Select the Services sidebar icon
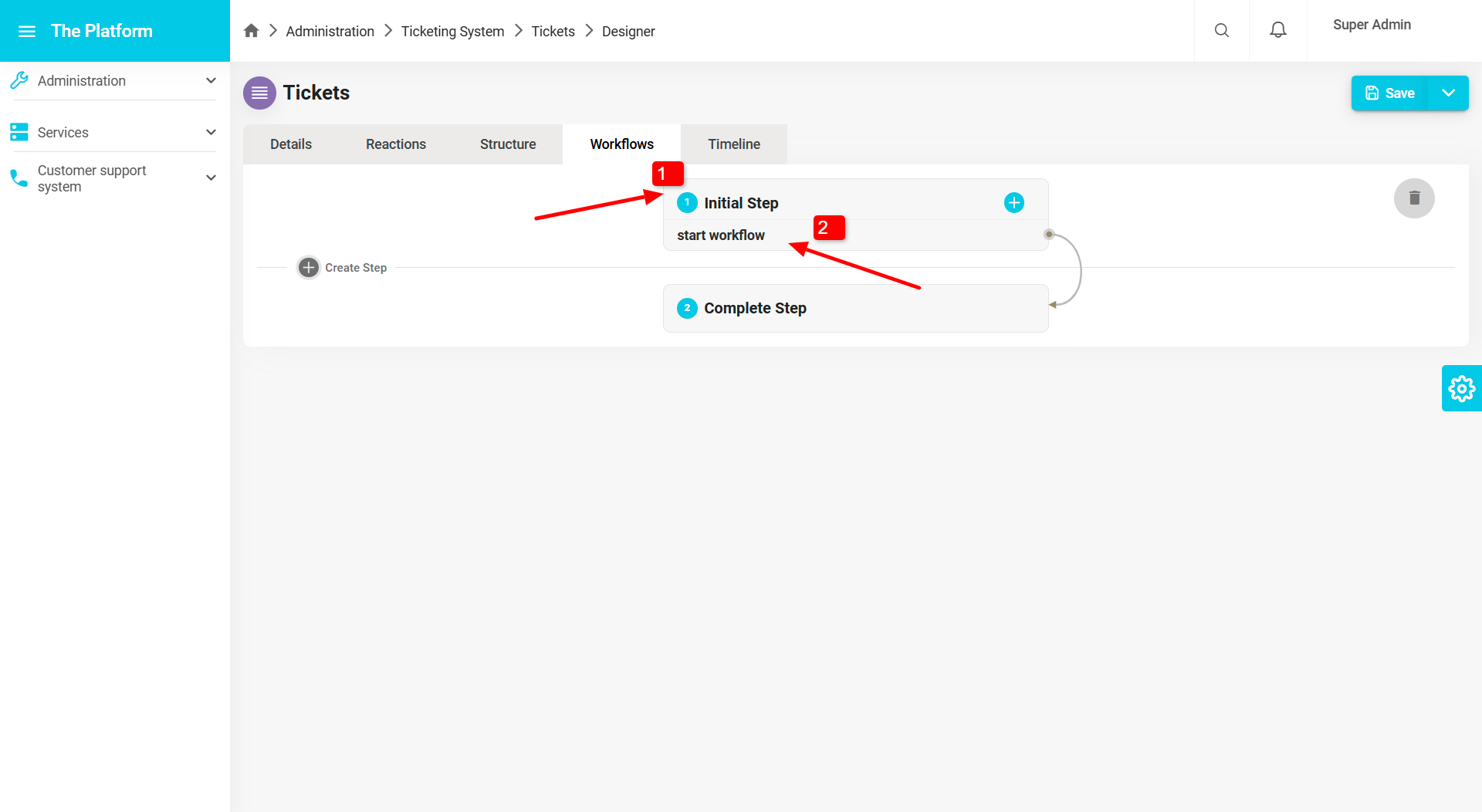Image resolution: width=1482 pixels, height=812 pixels. tap(19, 132)
